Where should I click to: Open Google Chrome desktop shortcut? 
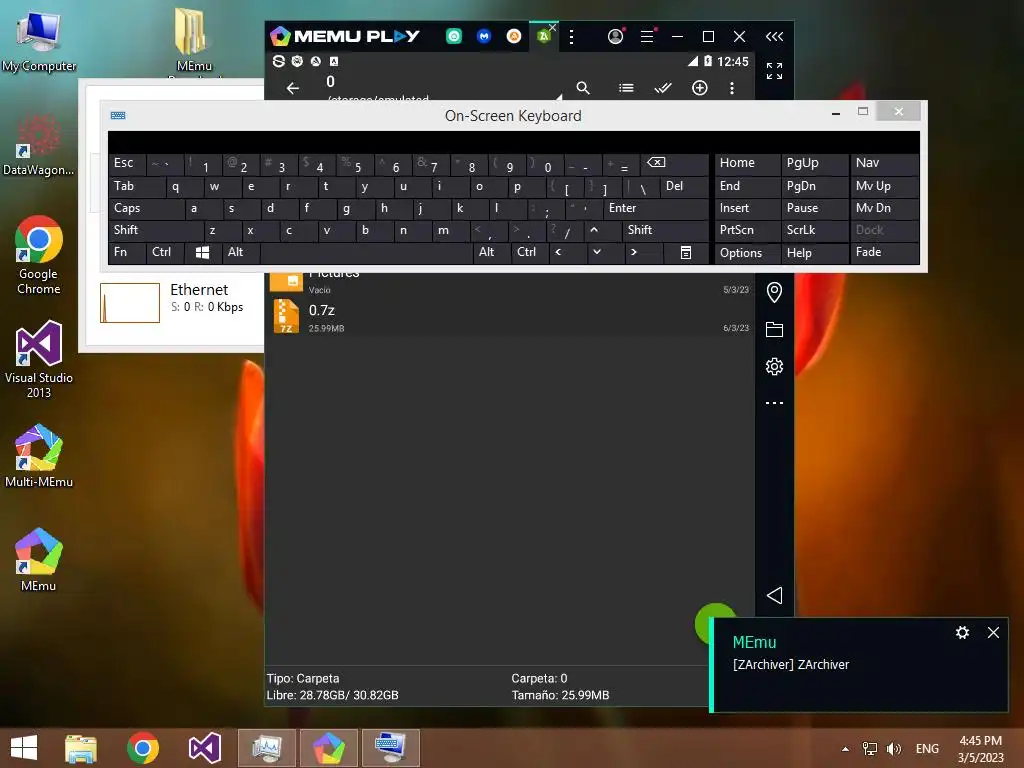click(x=39, y=255)
